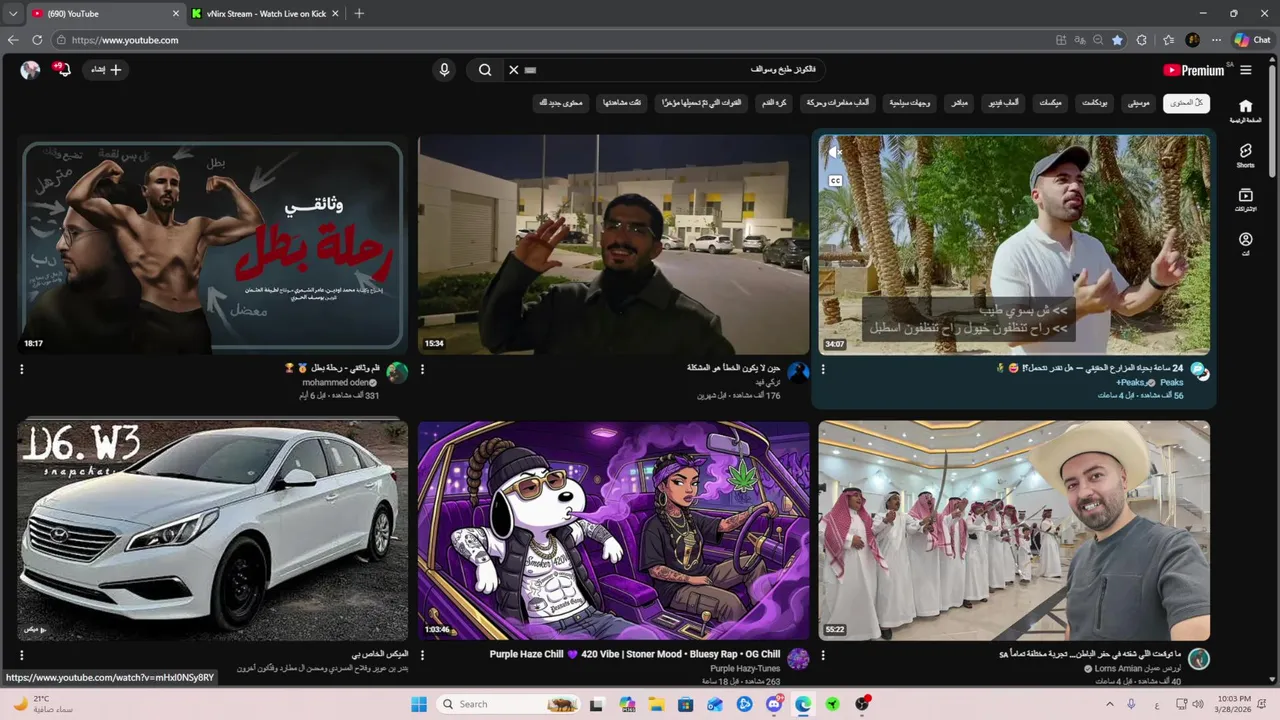Click the Create (إنشاء) button
Image resolution: width=1280 pixels, height=720 pixels.
pos(106,69)
